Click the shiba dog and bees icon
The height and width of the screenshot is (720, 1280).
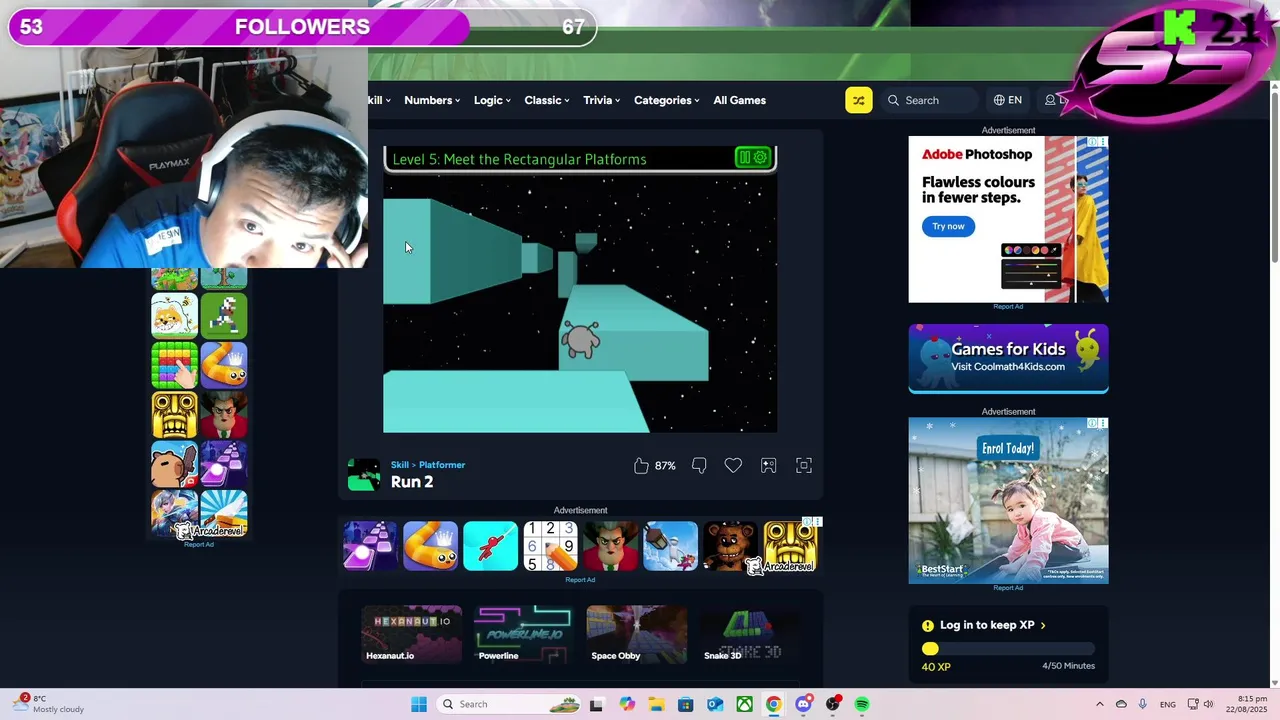pyautogui.click(x=174, y=316)
